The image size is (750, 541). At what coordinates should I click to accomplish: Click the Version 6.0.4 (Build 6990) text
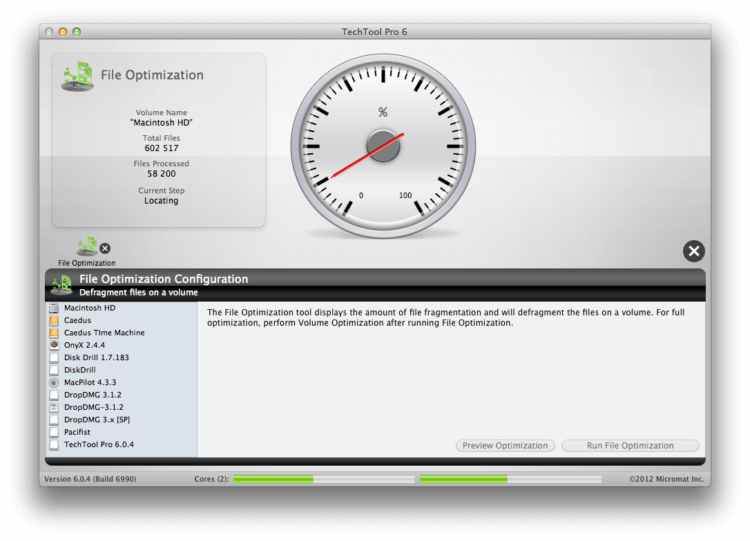coord(90,479)
